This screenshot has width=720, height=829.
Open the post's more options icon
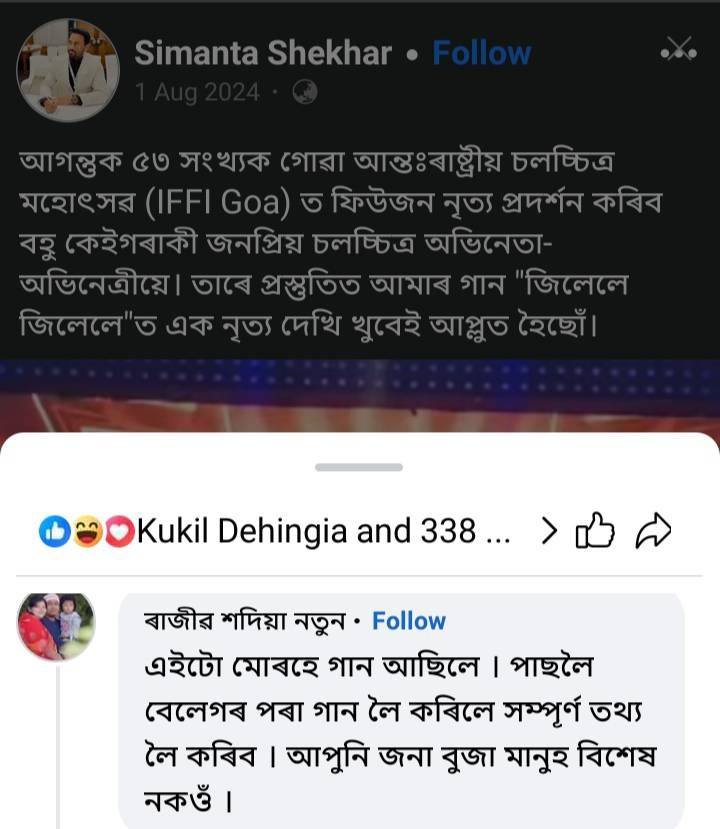[x=678, y=50]
